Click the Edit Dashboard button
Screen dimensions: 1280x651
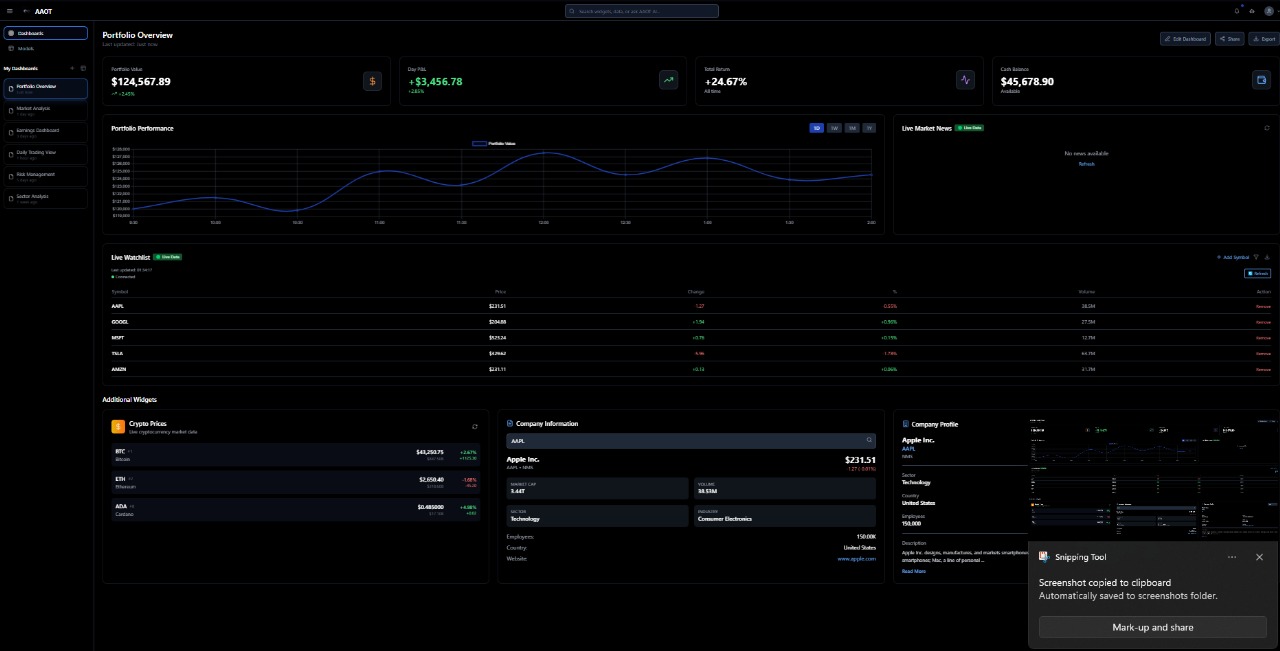click(1185, 39)
